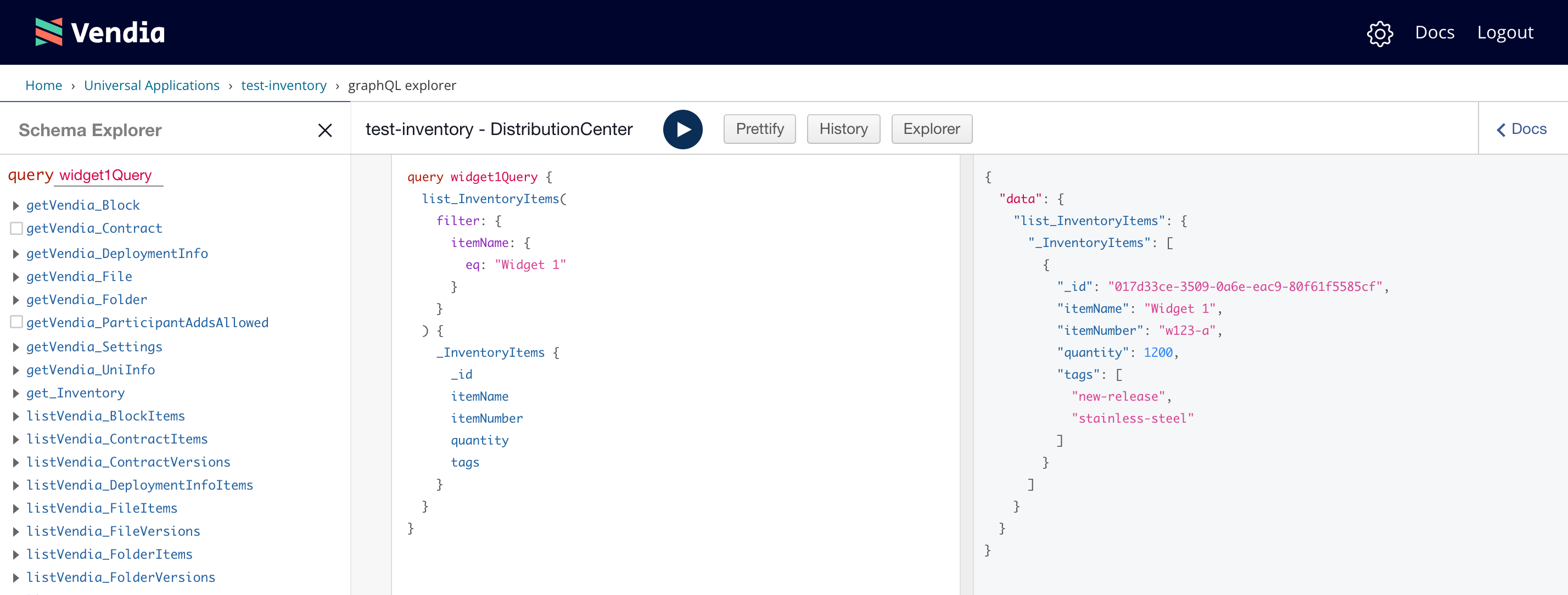Expand the listVendia_FileVersions node
Viewport: 1568px width, 595px height.
click(x=16, y=532)
